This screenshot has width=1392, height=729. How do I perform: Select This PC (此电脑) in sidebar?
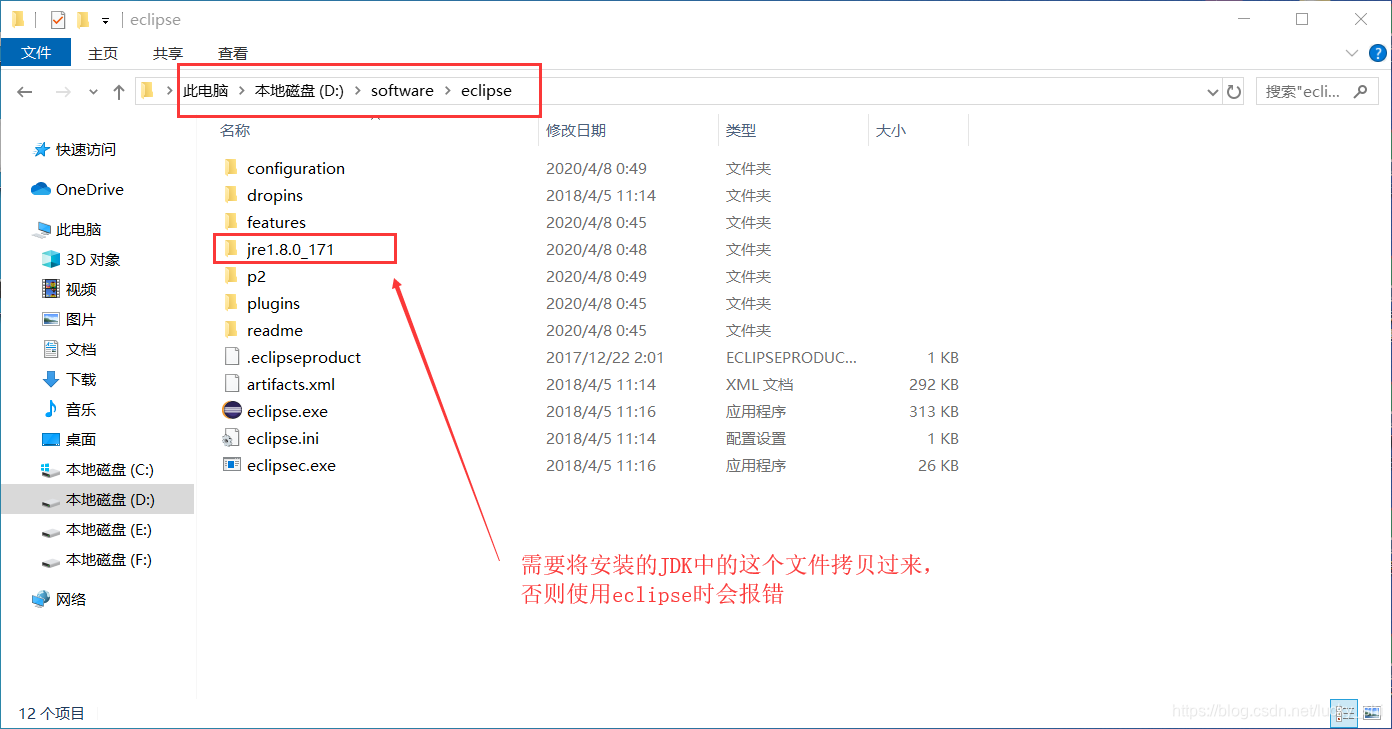click(x=67, y=229)
